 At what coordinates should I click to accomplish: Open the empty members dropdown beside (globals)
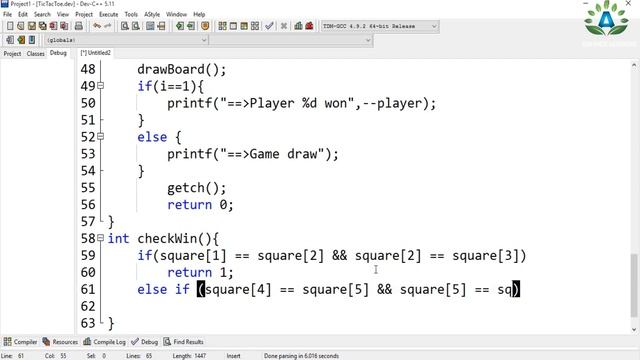click(291, 40)
